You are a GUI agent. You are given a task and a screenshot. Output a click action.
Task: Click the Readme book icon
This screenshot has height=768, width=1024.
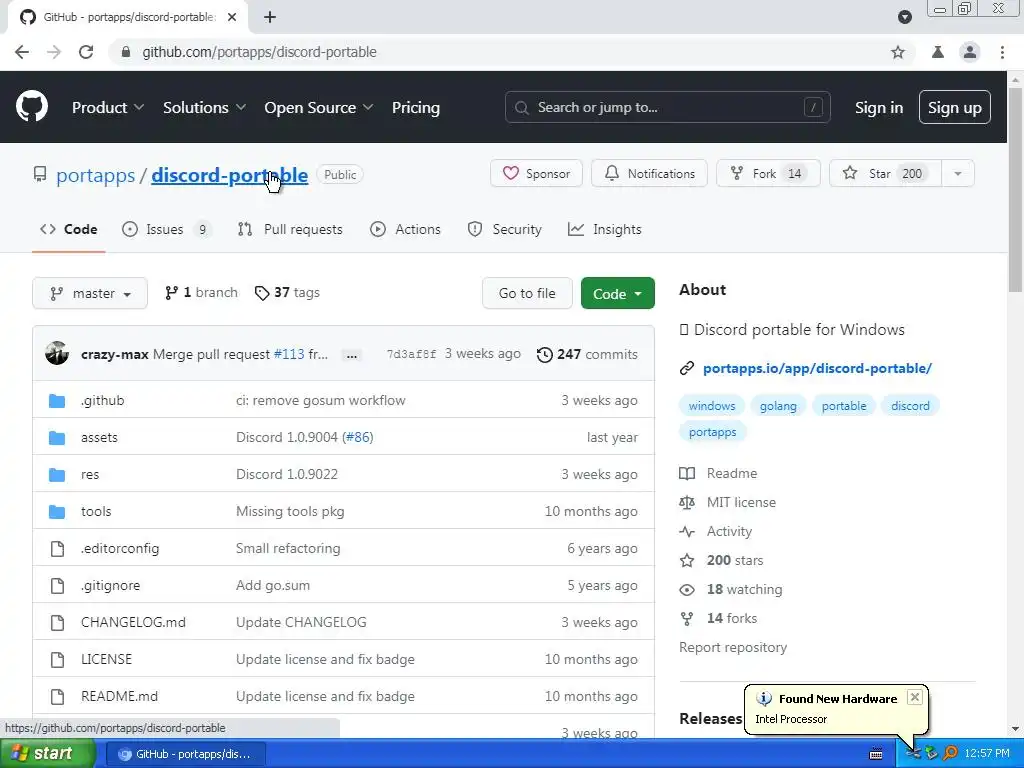686,473
